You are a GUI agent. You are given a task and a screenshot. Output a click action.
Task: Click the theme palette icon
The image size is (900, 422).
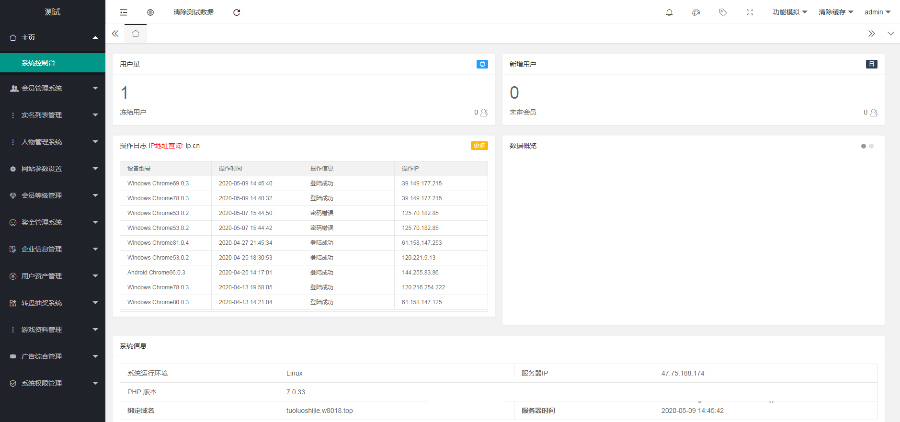696,12
